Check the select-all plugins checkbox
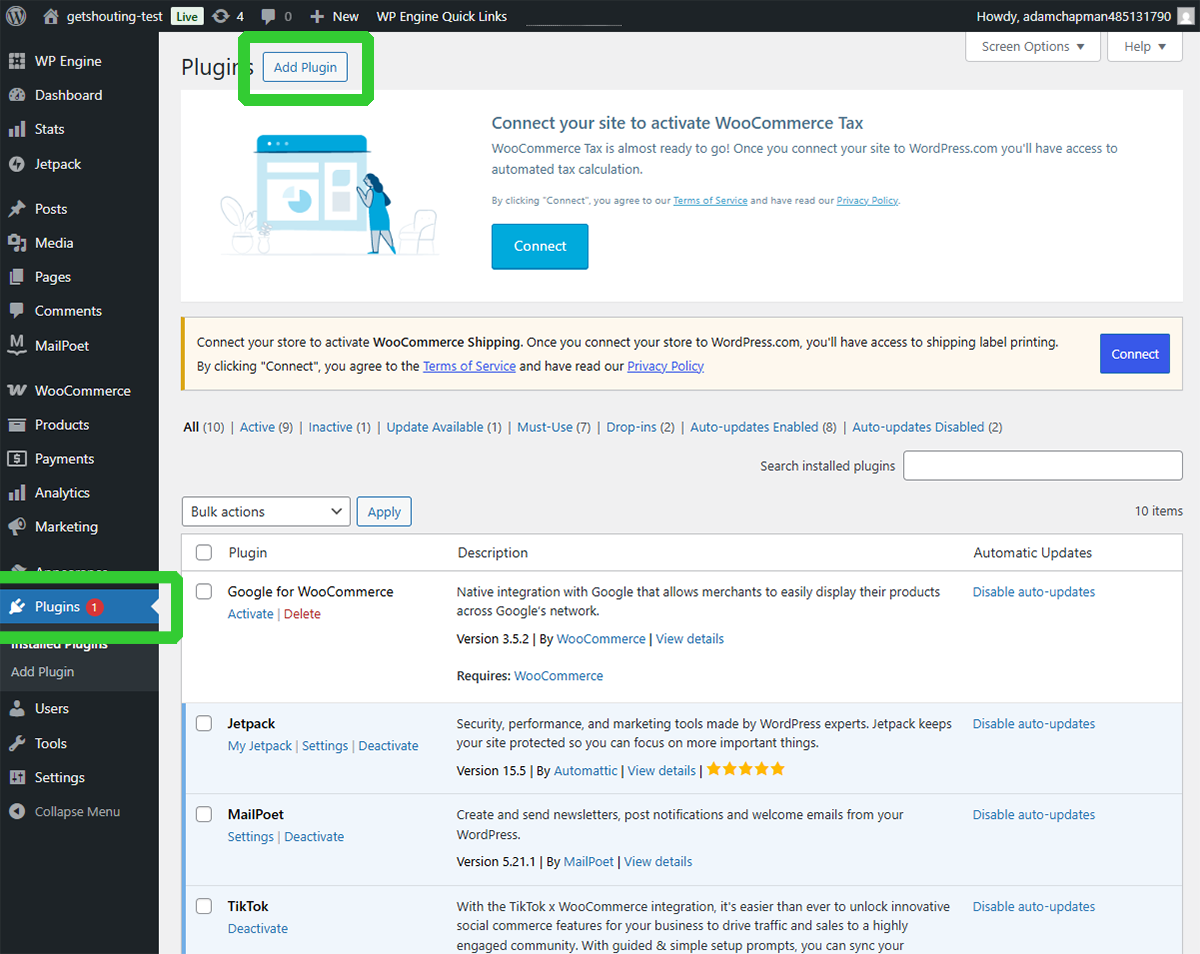Image resolution: width=1200 pixels, height=954 pixels. 203,552
